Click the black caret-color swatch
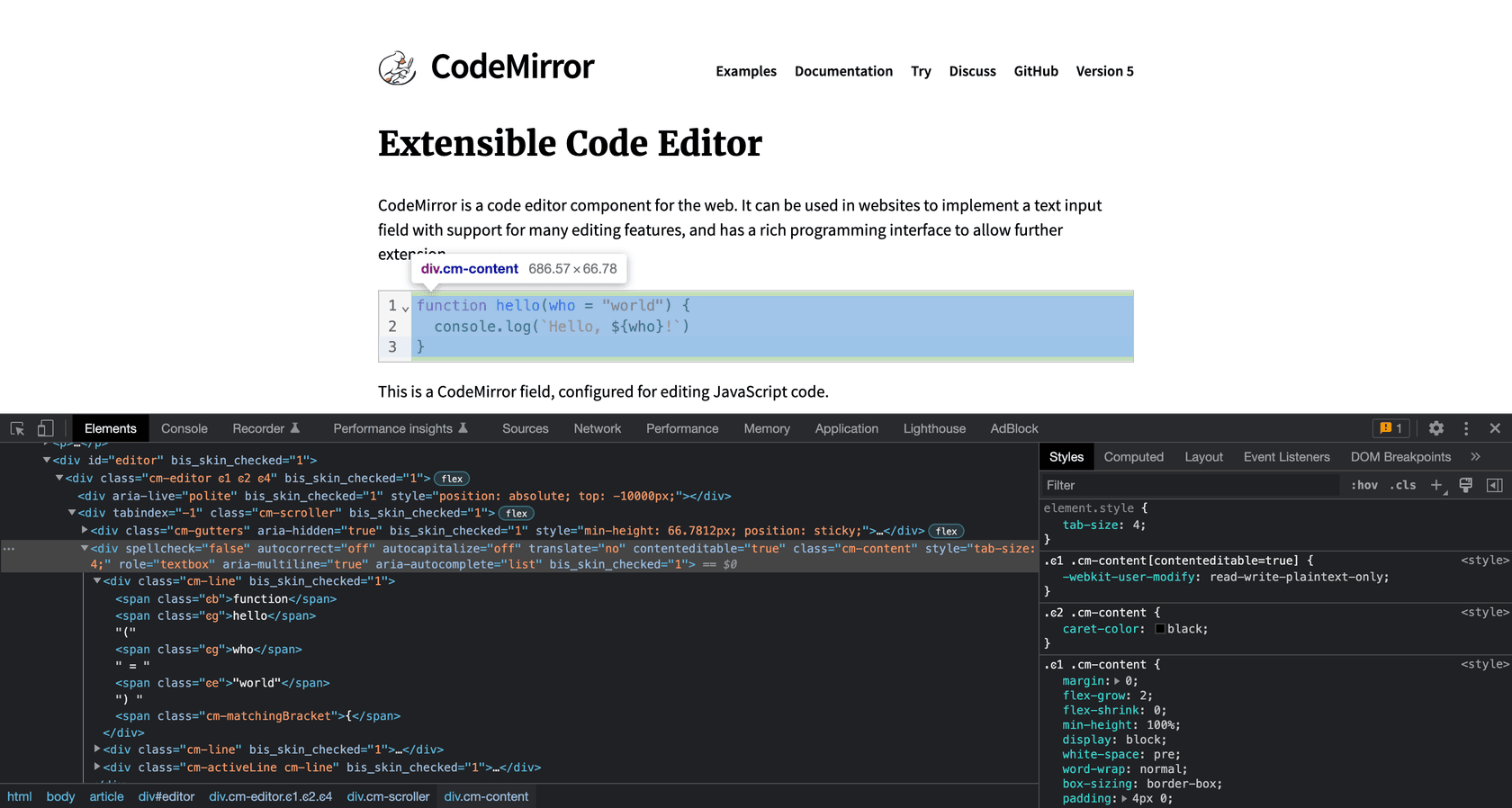 tap(1160, 629)
